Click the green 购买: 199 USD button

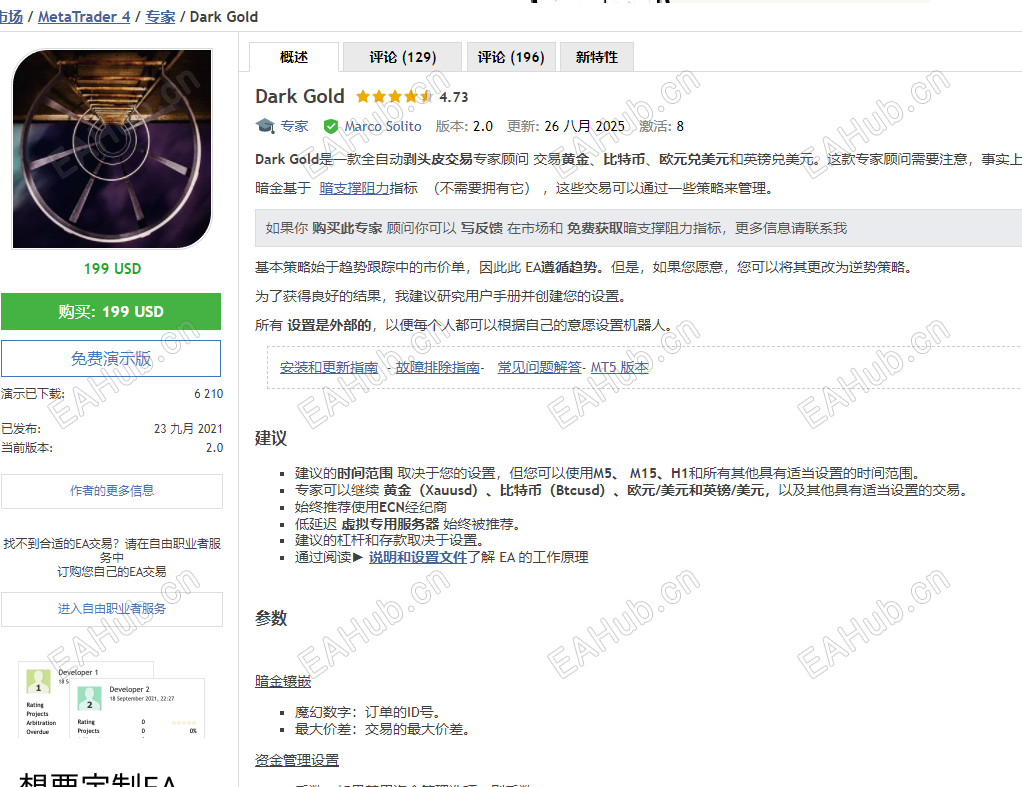tap(111, 312)
